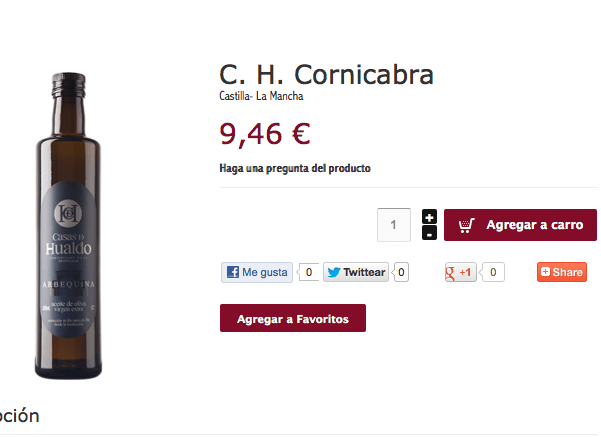Screen dimensions: 601x437
Task: Open Haga una pregunta del producto link
Action: click(295, 168)
